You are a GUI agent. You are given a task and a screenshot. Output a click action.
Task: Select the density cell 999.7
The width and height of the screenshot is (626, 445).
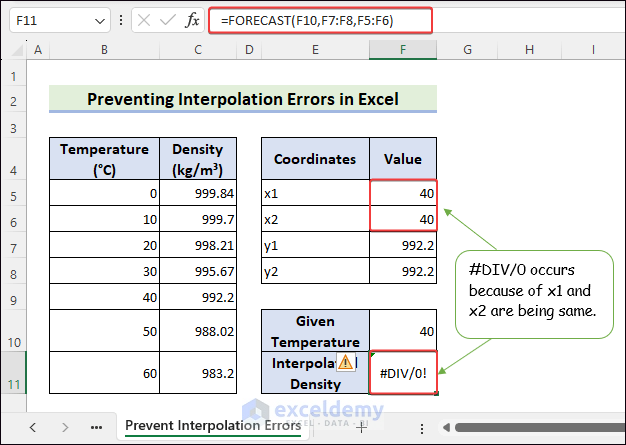(198, 219)
